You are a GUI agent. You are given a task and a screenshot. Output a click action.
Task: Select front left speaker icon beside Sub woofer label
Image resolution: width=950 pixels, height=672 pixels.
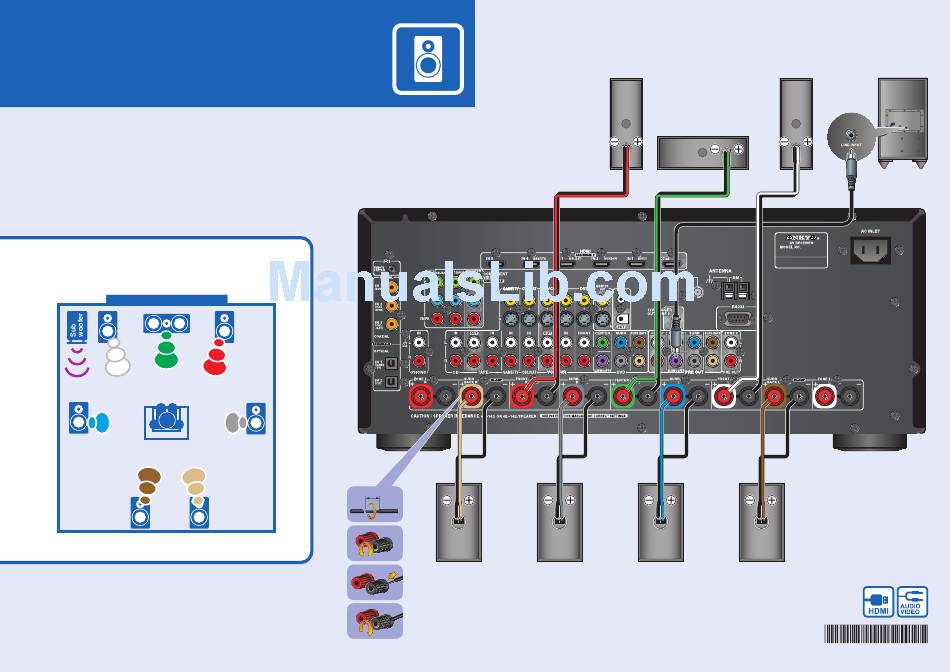pos(107,327)
